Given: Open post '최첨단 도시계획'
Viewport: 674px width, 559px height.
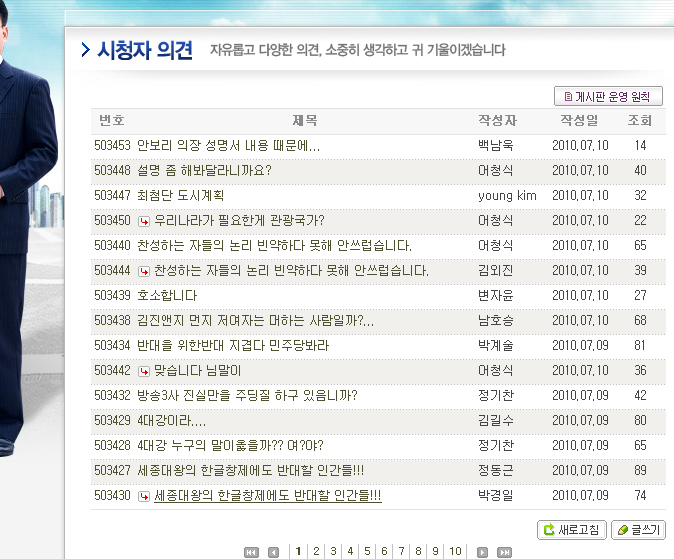Looking at the screenshot, I should pyautogui.click(x=181, y=196).
